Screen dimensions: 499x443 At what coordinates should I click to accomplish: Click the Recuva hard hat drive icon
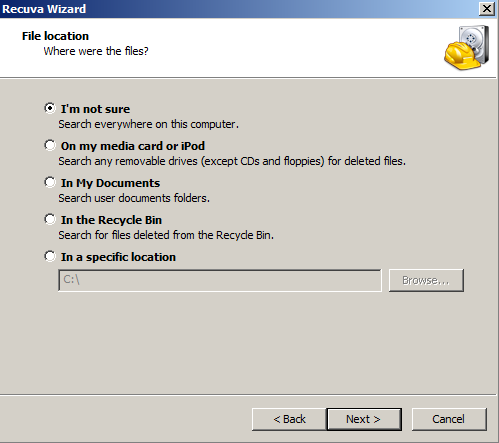[467, 48]
